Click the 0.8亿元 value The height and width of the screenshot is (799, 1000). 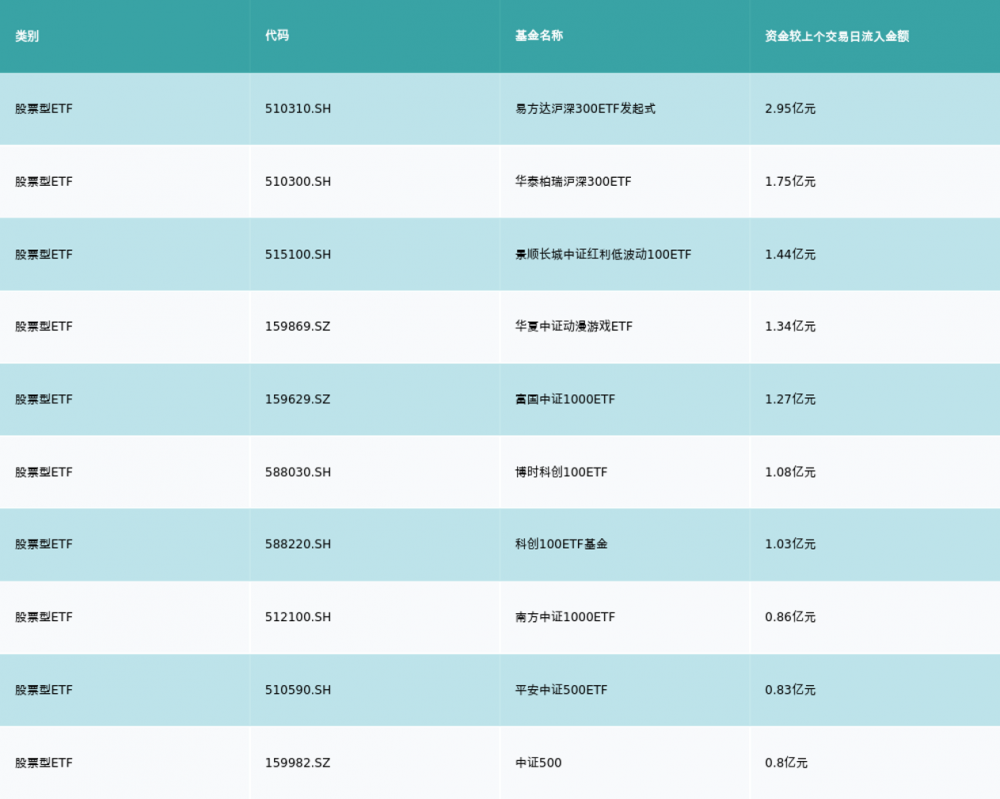click(786, 763)
